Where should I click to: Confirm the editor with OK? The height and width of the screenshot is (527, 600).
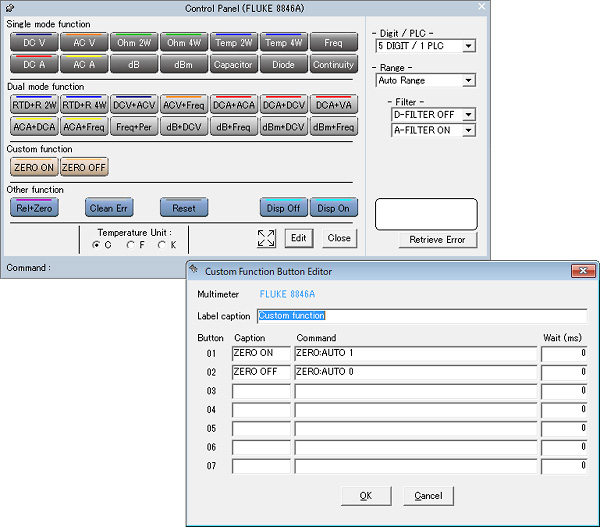[365, 496]
